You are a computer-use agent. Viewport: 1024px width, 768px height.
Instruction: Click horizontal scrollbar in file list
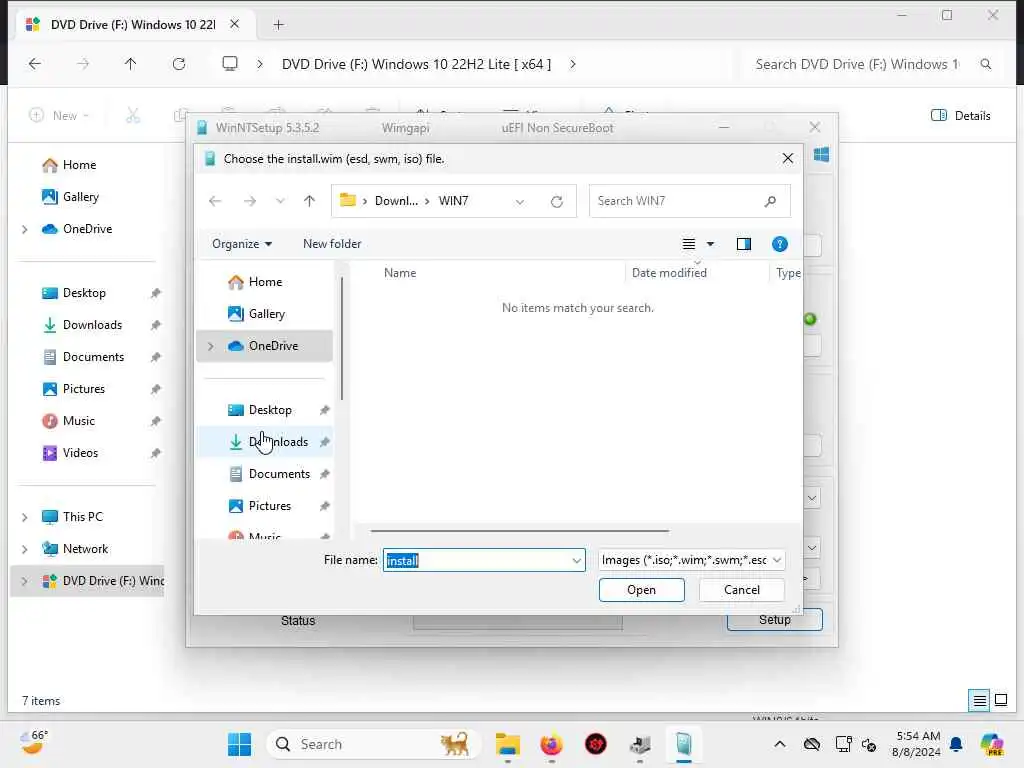click(x=520, y=531)
